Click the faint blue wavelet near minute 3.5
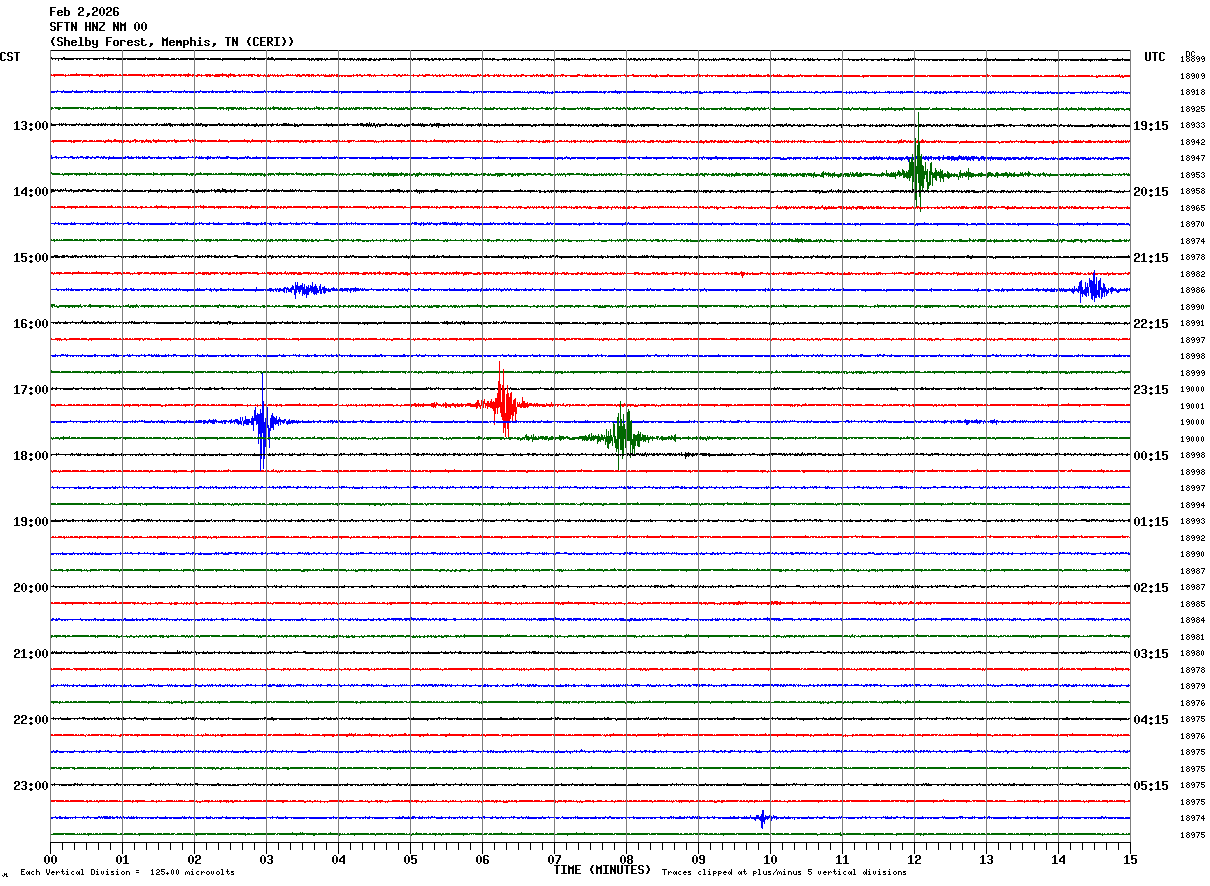The image size is (1210, 886). (x=305, y=289)
